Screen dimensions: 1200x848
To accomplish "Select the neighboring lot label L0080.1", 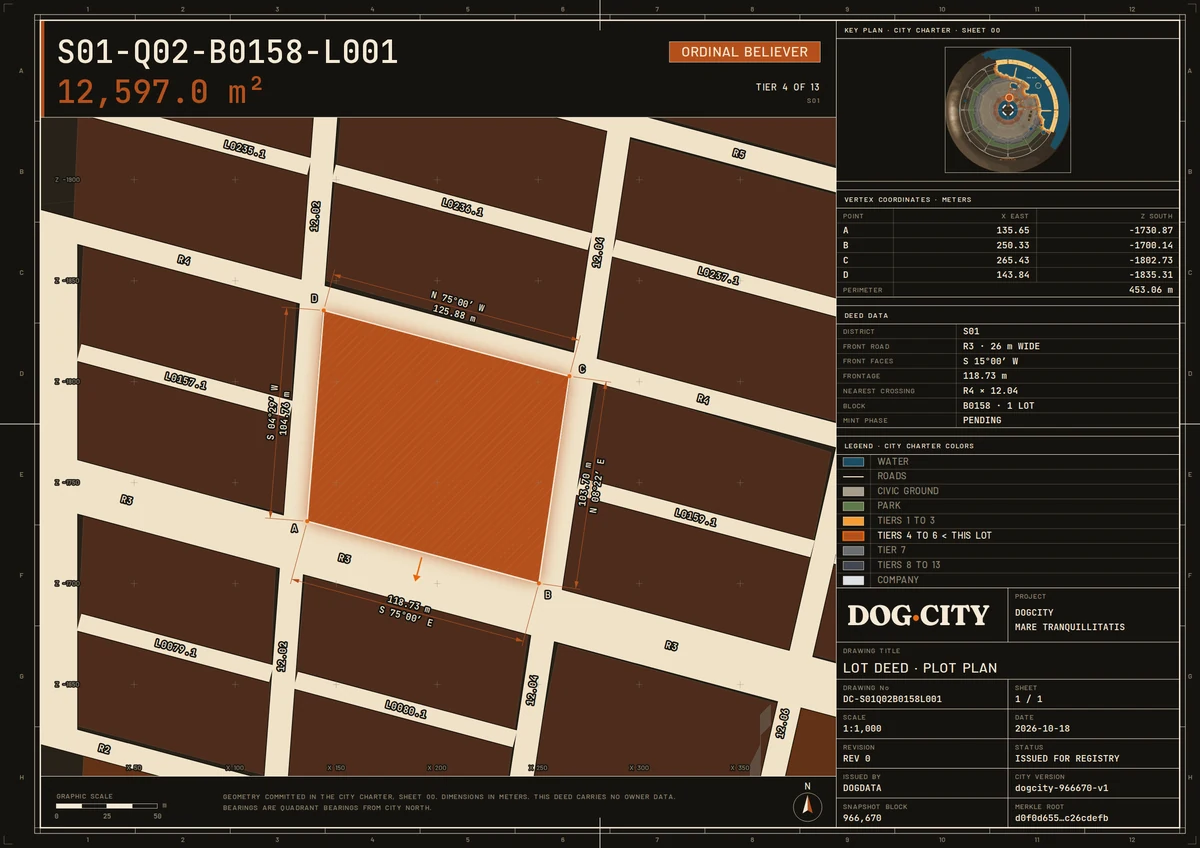I will [406, 709].
